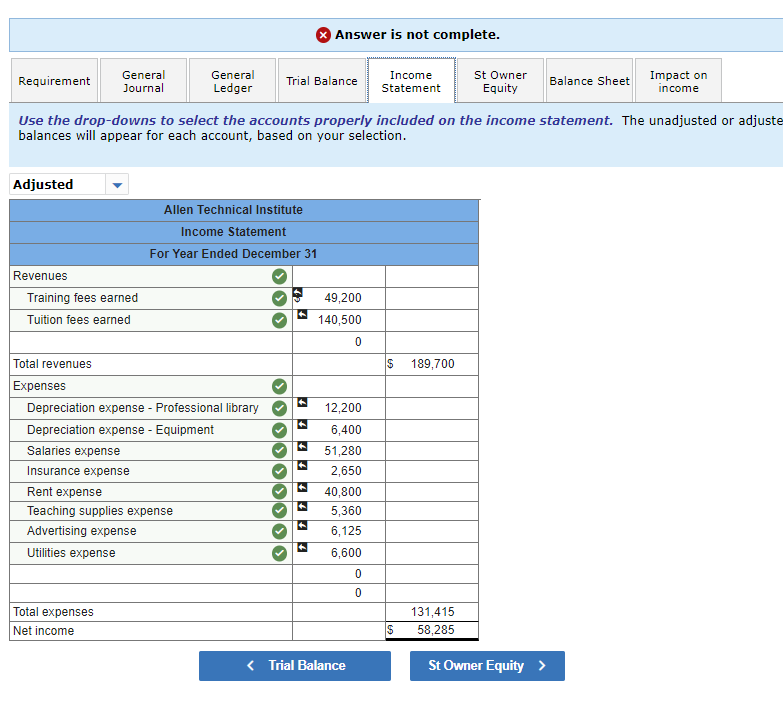Click the green check beside Advertising expense
The height and width of the screenshot is (712, 783).
(279, 531)
